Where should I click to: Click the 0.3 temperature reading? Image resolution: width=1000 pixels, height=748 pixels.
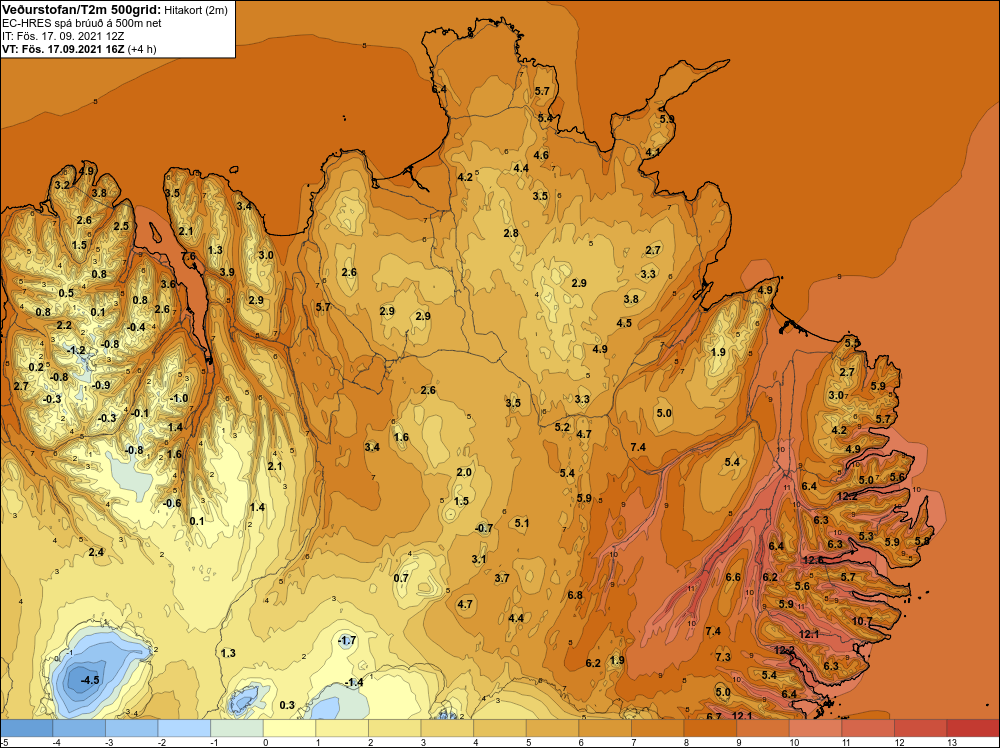click(287, 705)
